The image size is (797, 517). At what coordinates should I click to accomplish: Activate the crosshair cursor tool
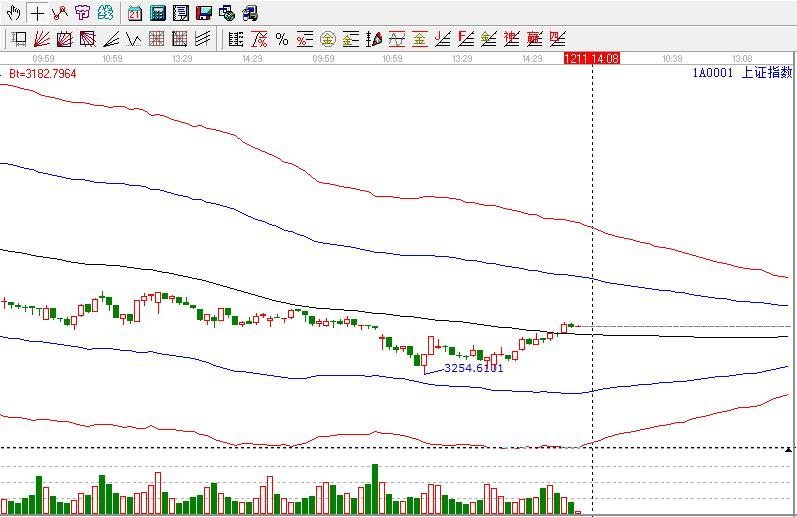point(37,13)
